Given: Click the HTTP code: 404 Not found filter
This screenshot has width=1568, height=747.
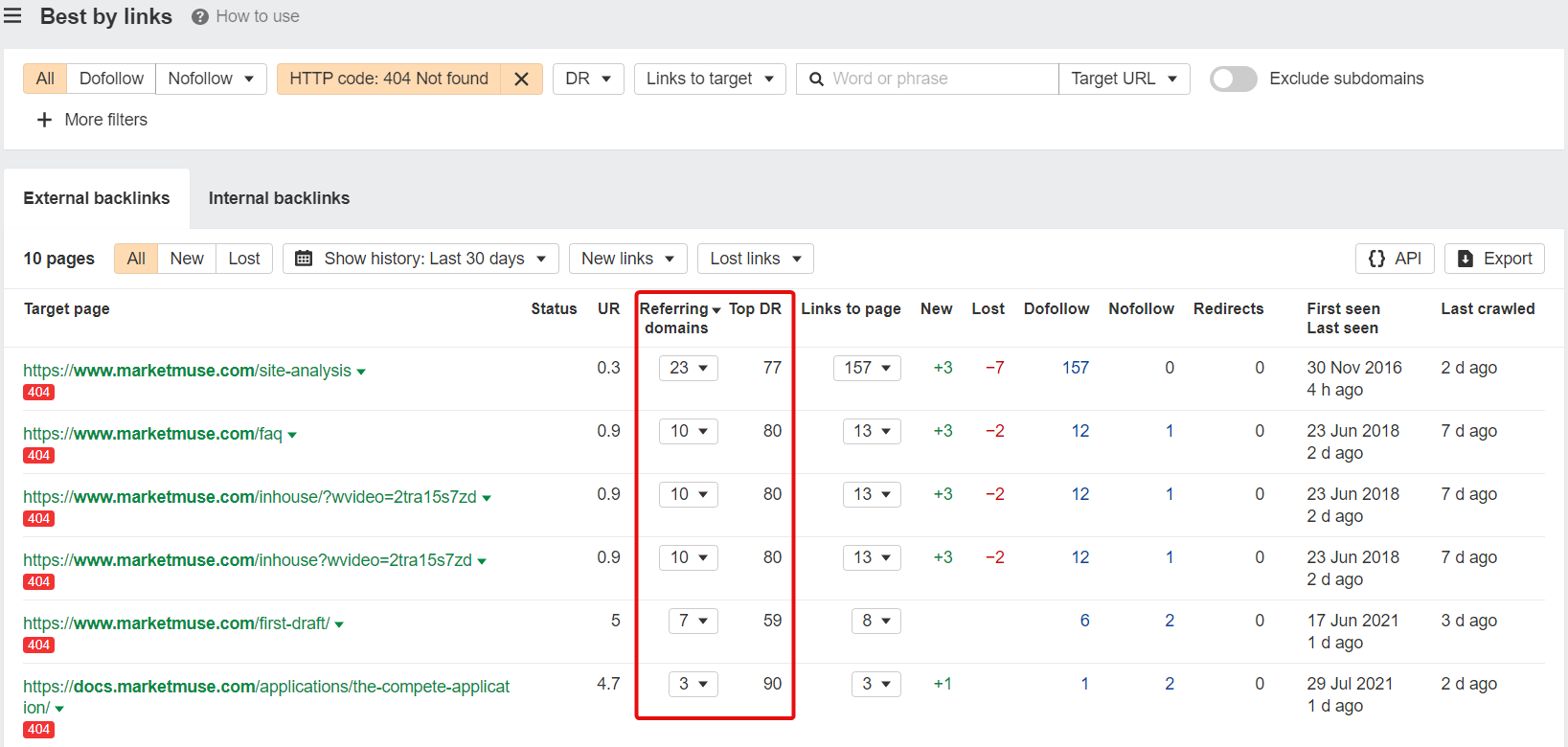Looking at the screenshot, I should (x=389, y=79).
